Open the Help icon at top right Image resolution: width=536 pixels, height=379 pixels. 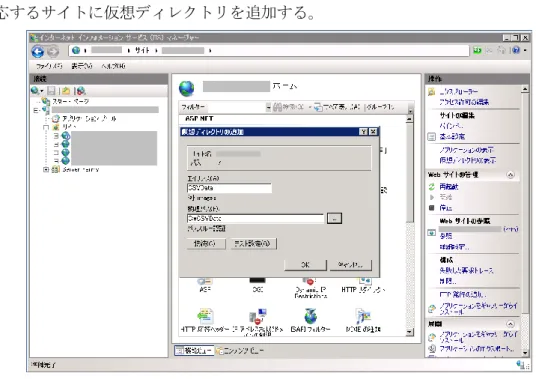(516, 50)
